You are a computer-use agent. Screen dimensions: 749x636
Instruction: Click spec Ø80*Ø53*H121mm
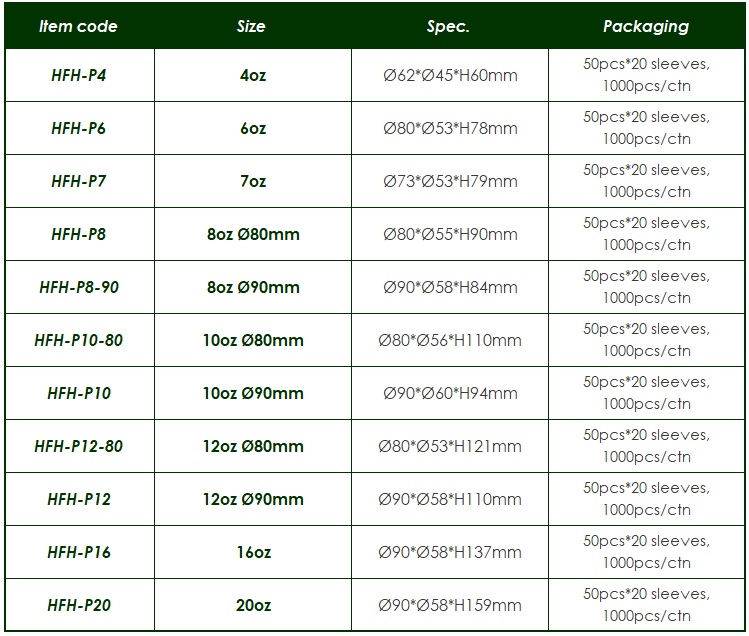(x=449, y=446)
